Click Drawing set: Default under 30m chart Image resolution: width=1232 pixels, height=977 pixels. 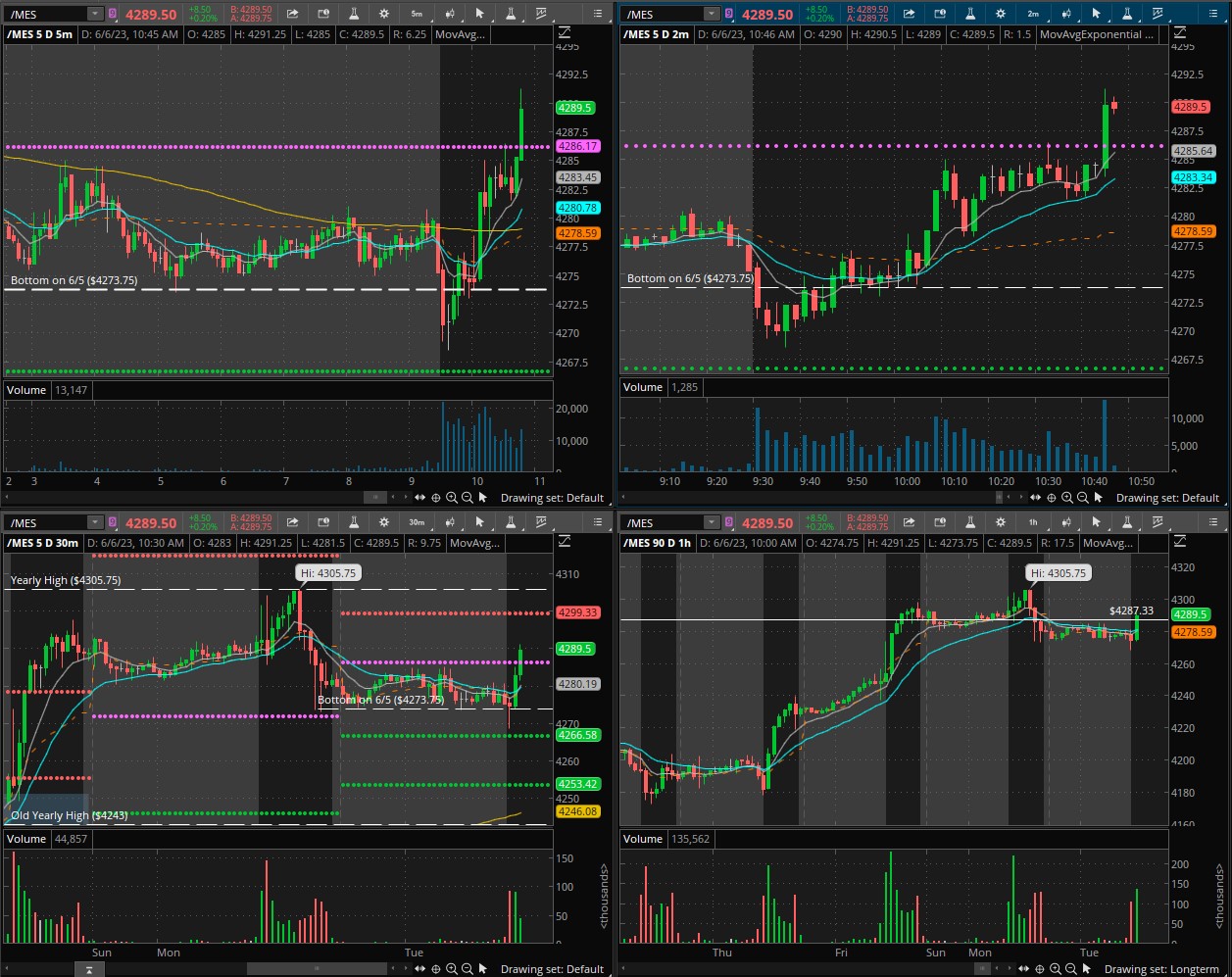552,969
